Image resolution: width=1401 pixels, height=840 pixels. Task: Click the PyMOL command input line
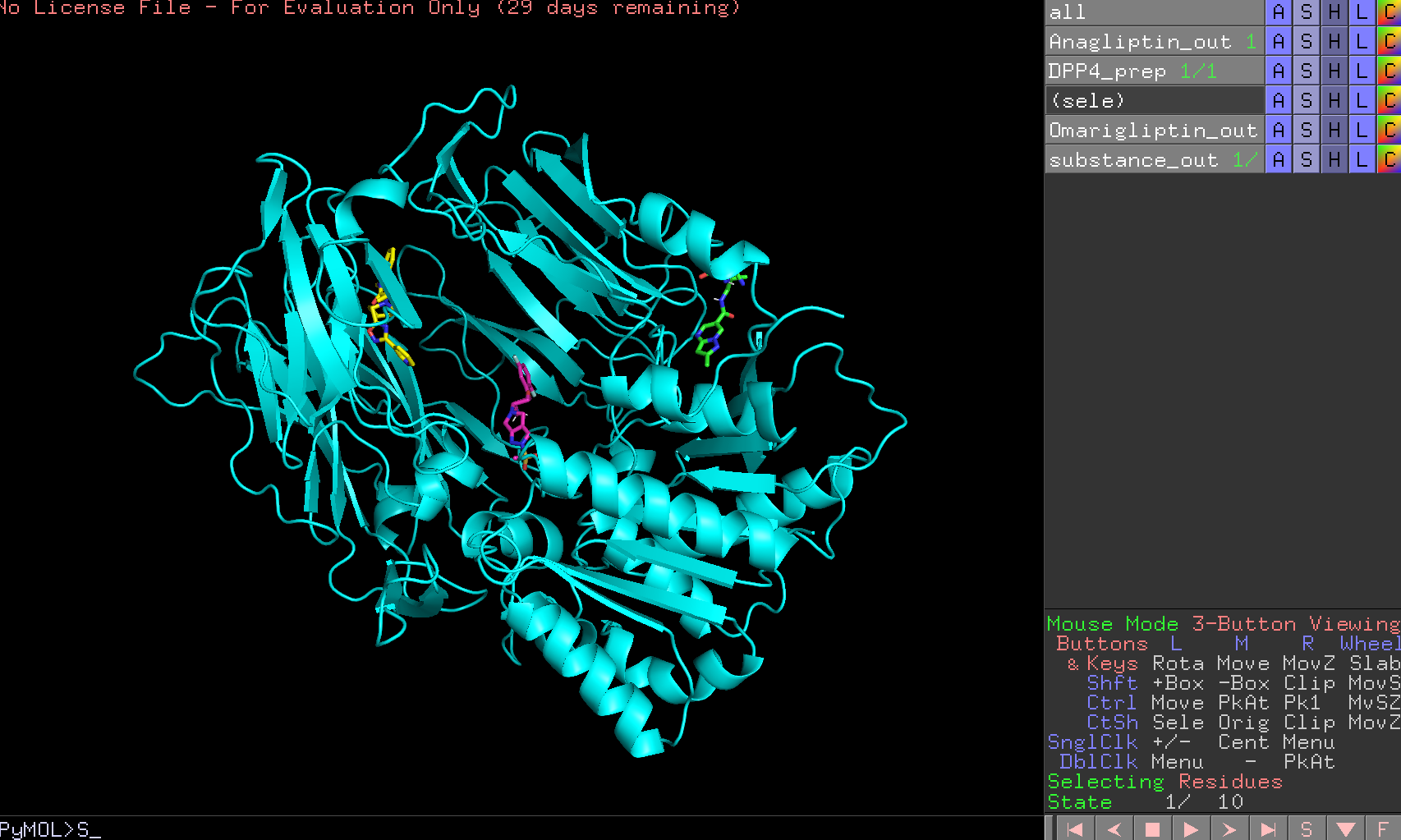pos(246,829)
